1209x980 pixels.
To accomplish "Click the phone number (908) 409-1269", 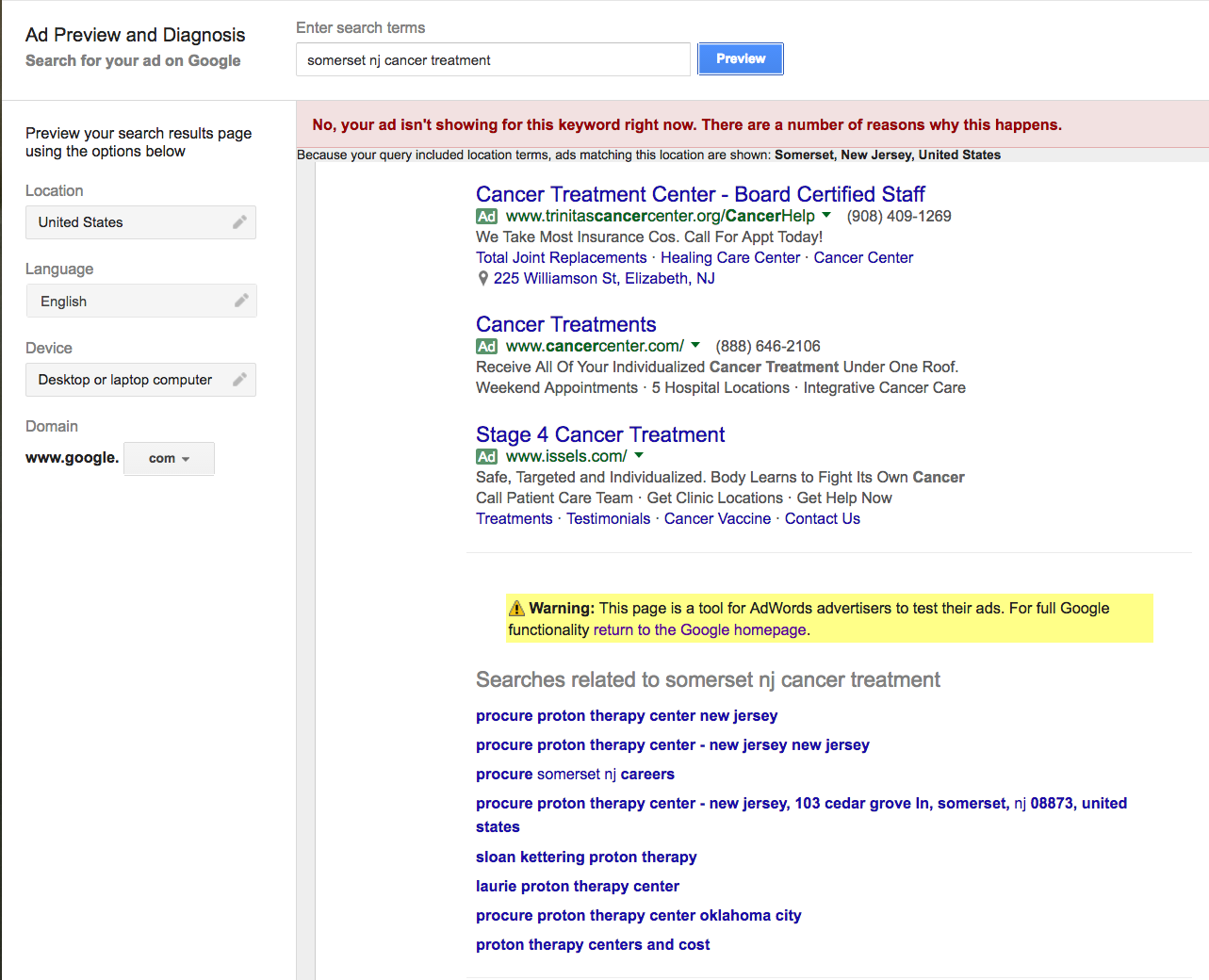I will coord(899,216).
